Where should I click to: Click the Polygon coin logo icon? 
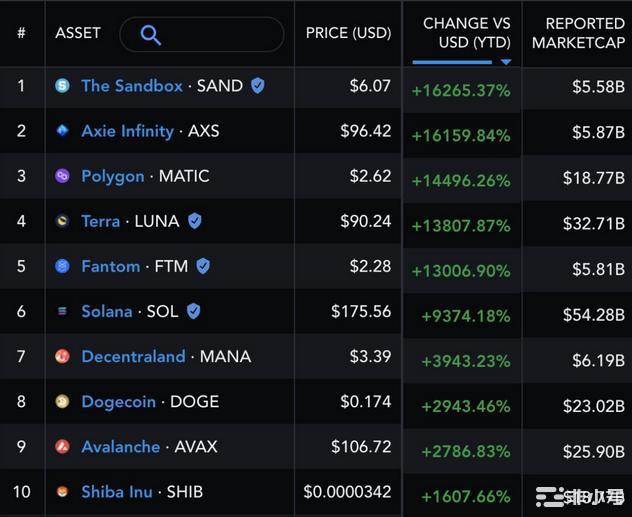coord(62,176)
